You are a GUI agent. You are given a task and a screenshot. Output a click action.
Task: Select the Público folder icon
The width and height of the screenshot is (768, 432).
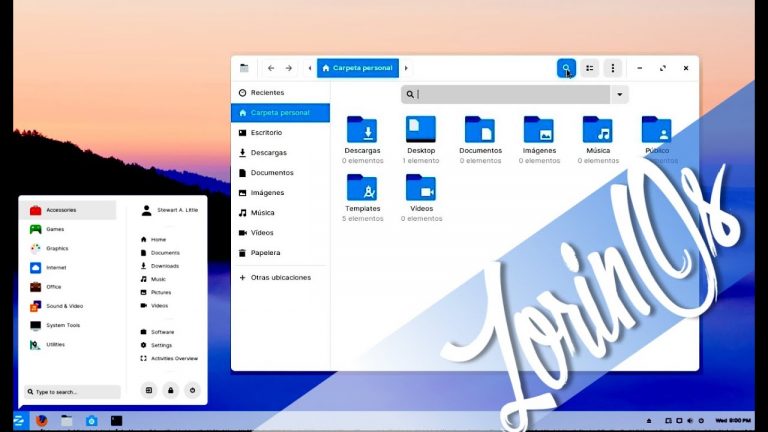click(x=657, y=129)
